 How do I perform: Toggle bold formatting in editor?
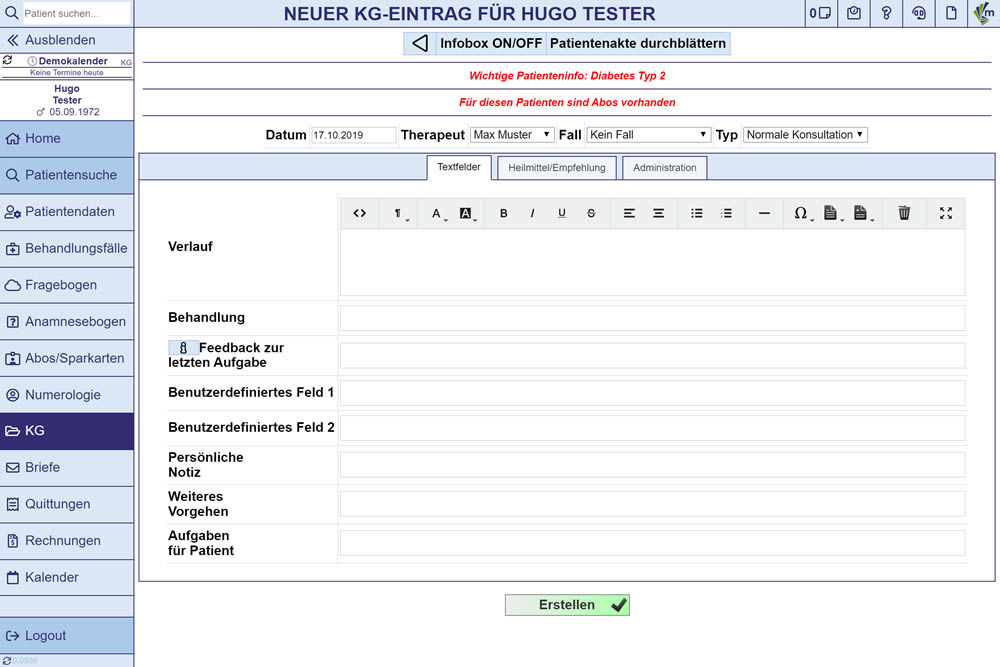[503, 213]
